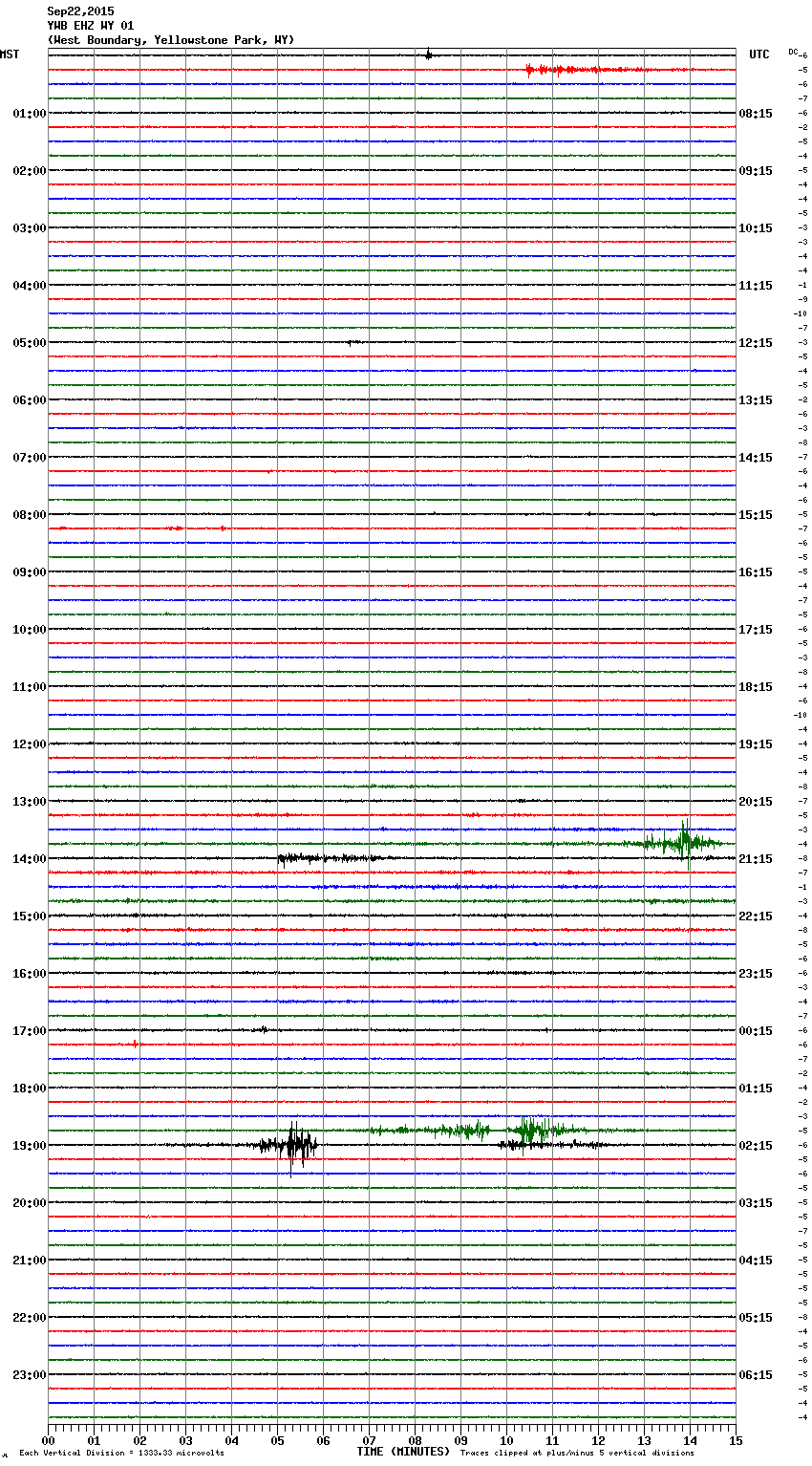Select the 12:00 MST time label
The width and height of the screenshot is (812, 1466).
click(29, 744)
